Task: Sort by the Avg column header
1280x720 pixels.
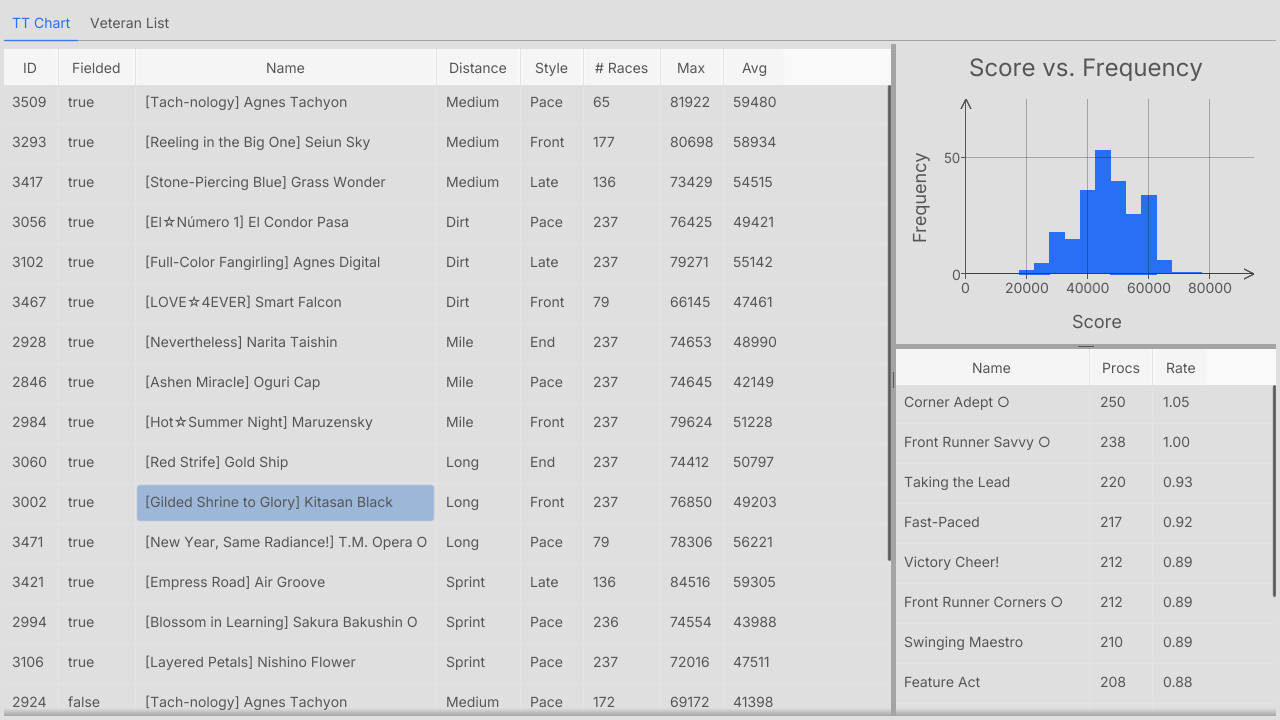Action: pyautogui.click(x=754, y=68)
